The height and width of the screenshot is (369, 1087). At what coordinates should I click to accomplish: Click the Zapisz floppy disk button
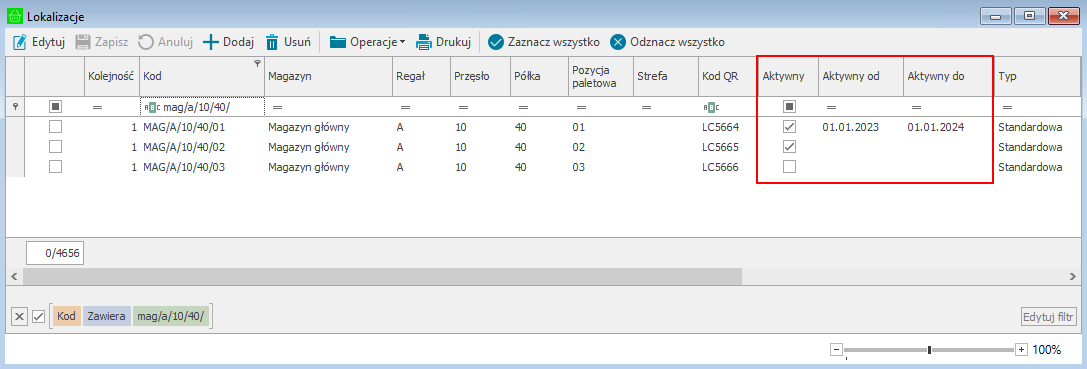tap(101, 42)
